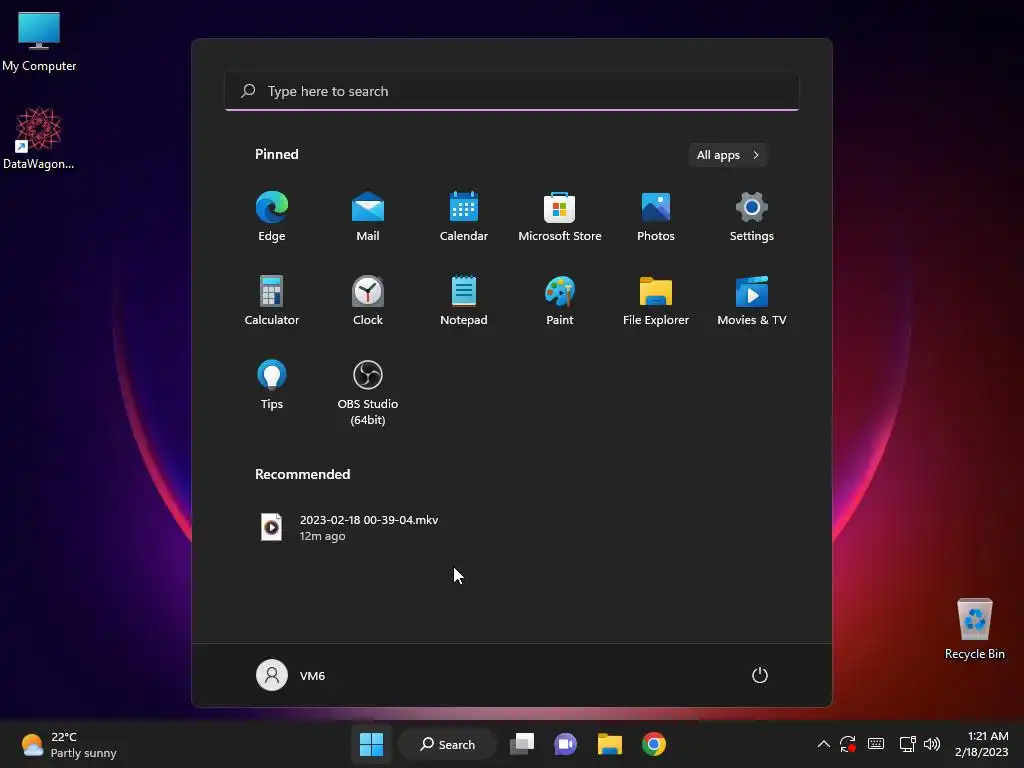
Task: Open recommended file 2023-02-18 00-39-04.mkv
Action: click(x=349, y=528)
